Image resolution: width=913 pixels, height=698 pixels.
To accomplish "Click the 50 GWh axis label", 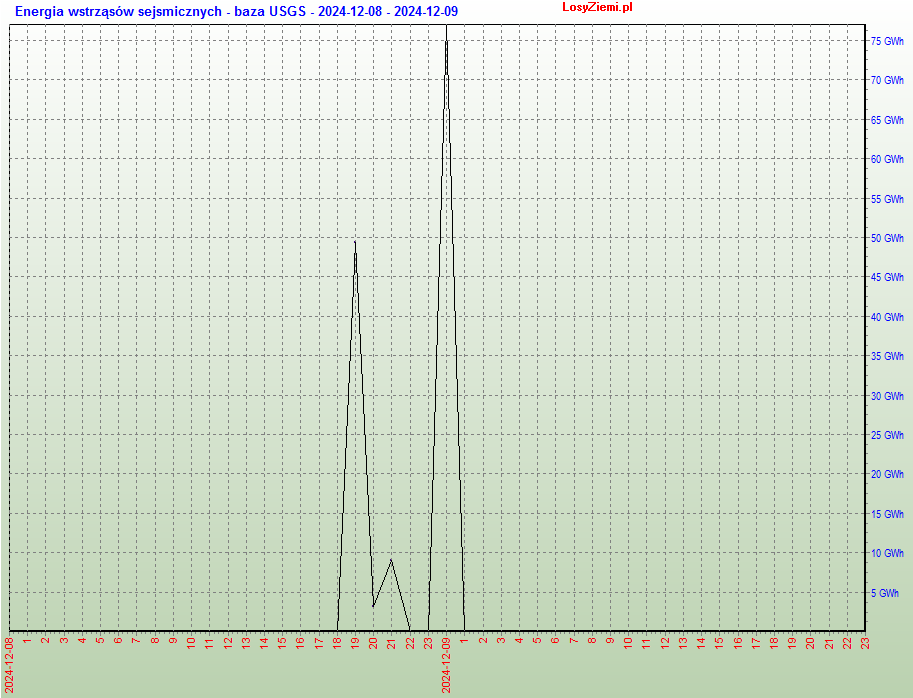I will click(886, 238).
